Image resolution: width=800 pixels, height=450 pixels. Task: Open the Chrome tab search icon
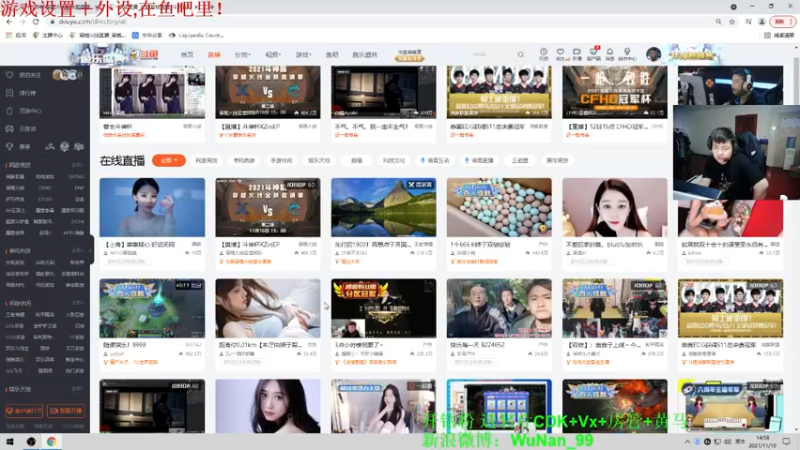(x=734, y=7)
